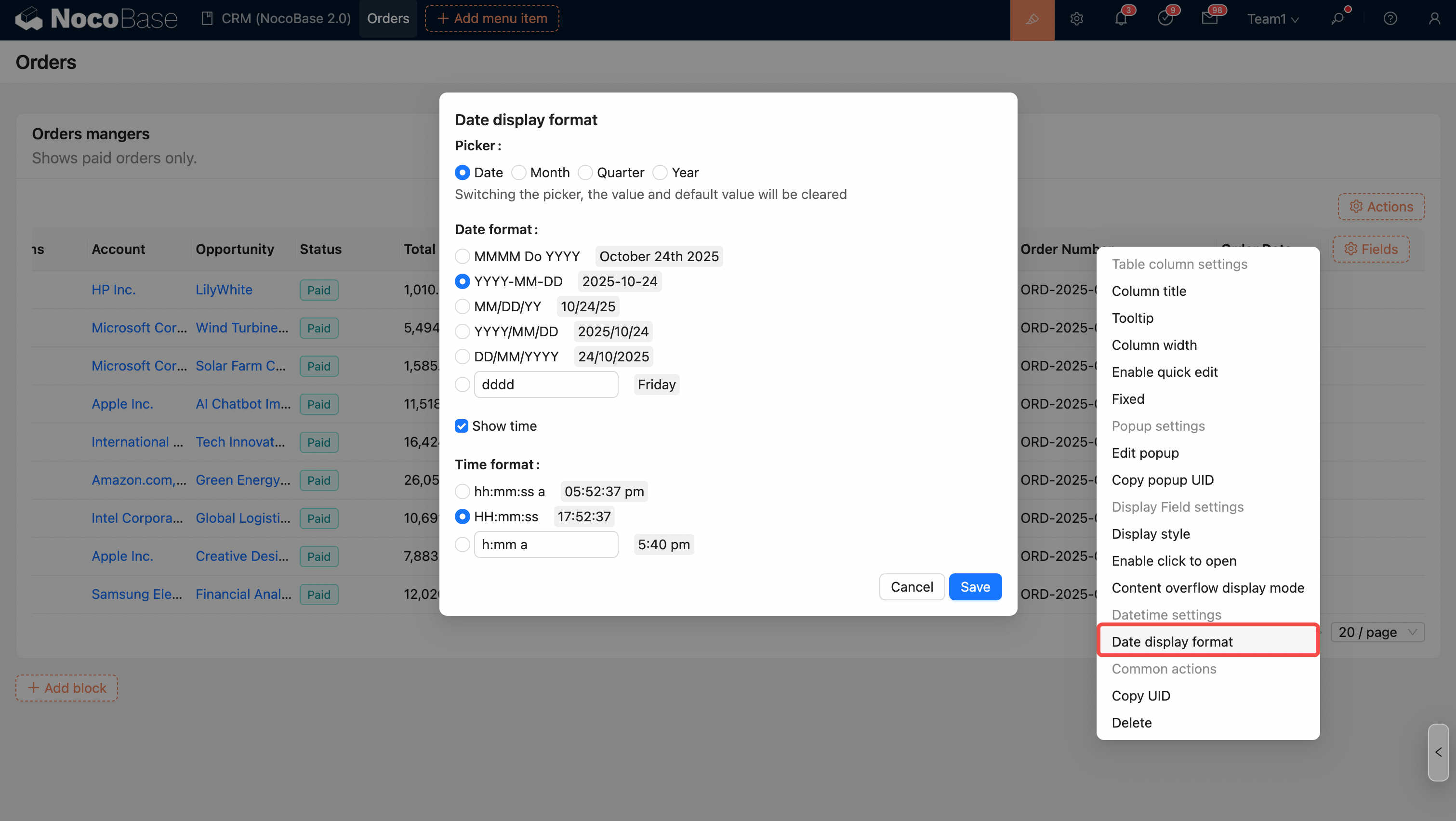Click Cancel in the dialog
This screenshot has height=821, width=1456.
pyautogui.click(x=911, y=586)
